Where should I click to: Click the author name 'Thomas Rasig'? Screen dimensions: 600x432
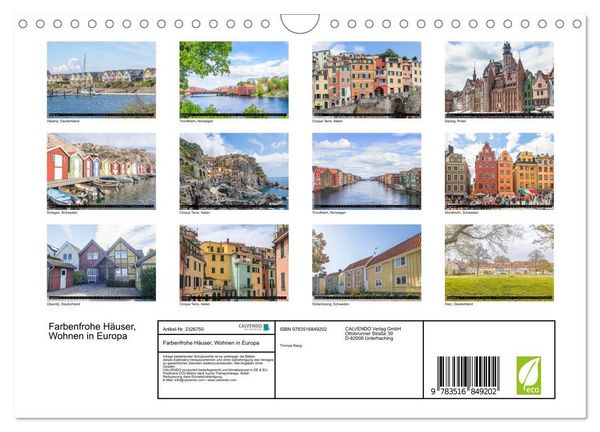(x=290, y=346)
